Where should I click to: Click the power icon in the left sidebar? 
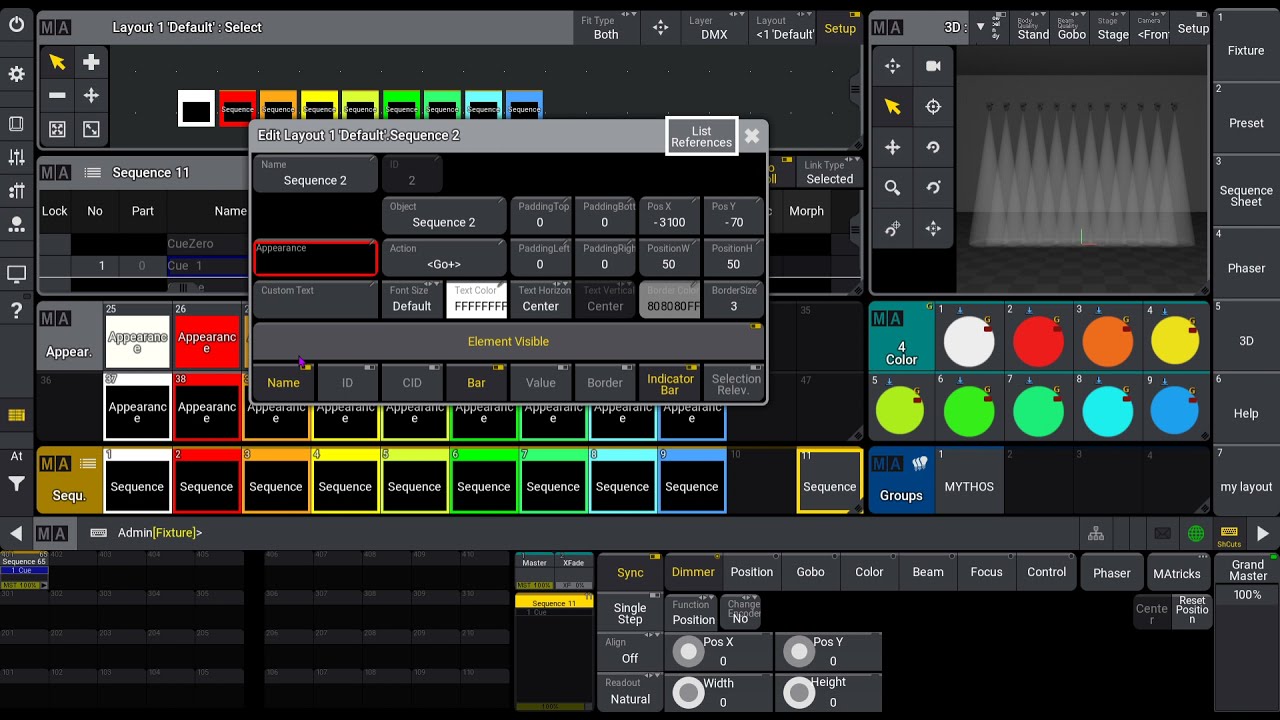(16, 25)
